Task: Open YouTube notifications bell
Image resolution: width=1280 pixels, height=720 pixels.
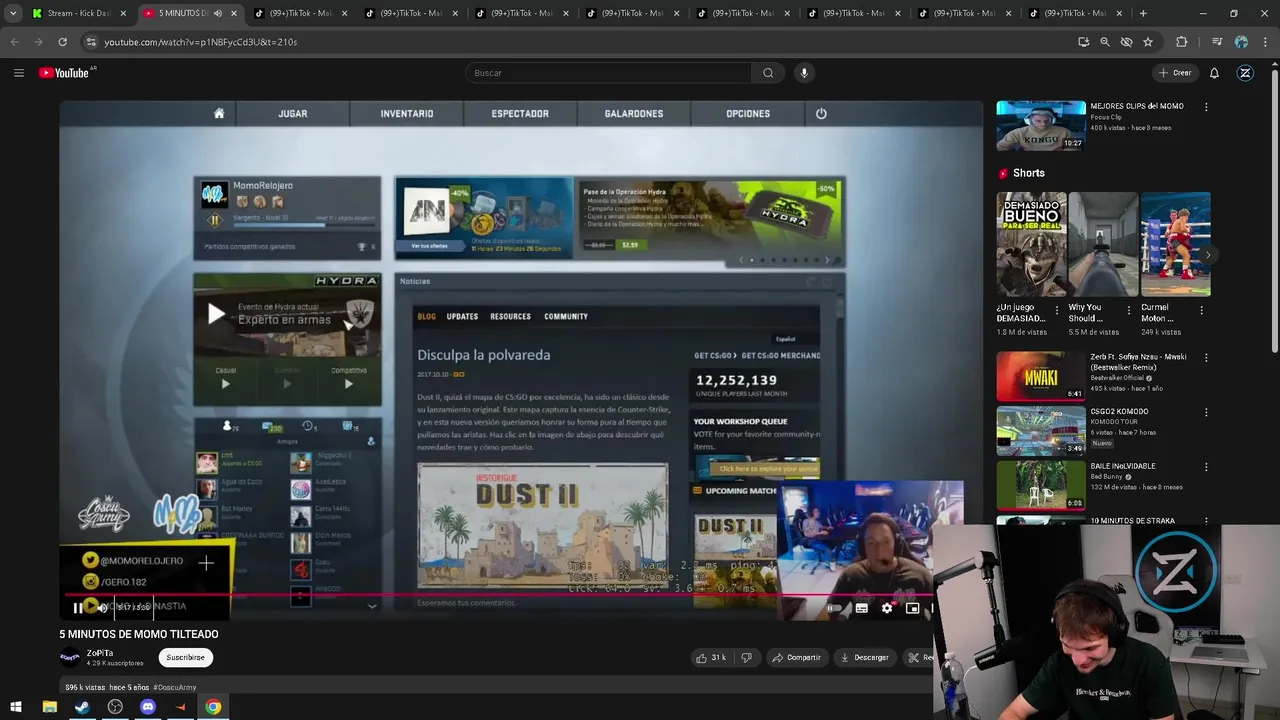Action: click(1214, 73)
